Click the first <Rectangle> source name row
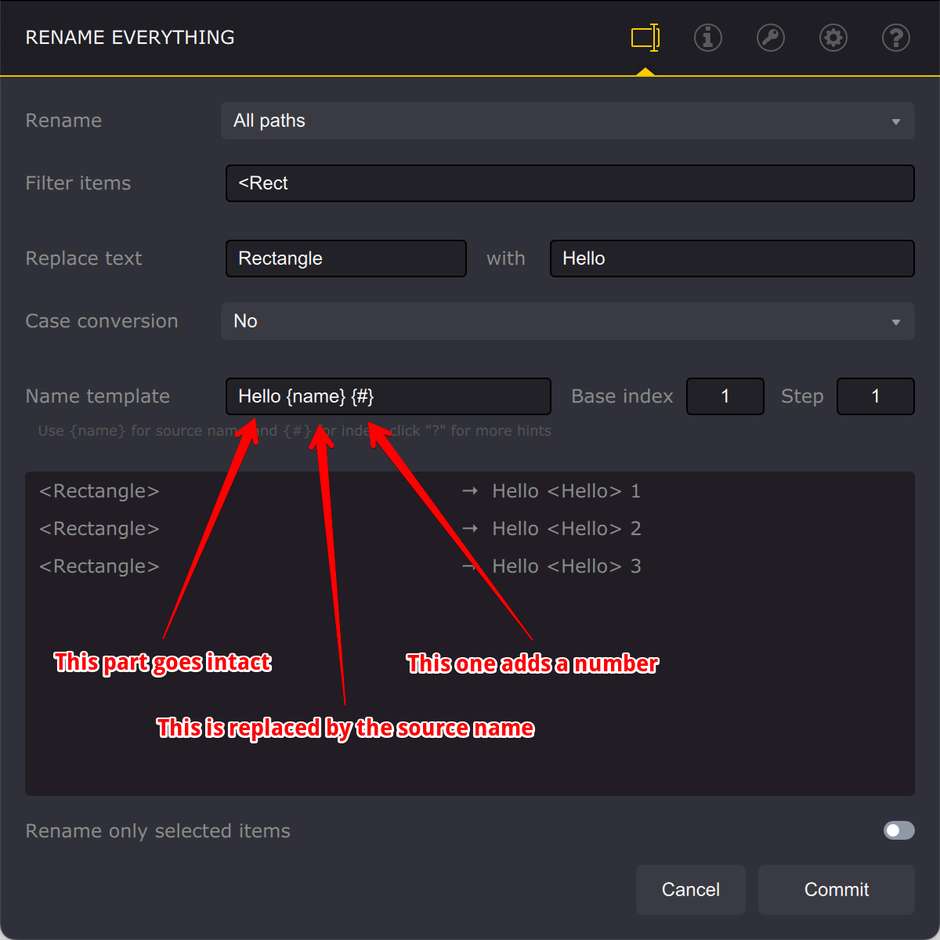Image resolution: width=940 pixels, height=940 pixels. pos(99,491)
